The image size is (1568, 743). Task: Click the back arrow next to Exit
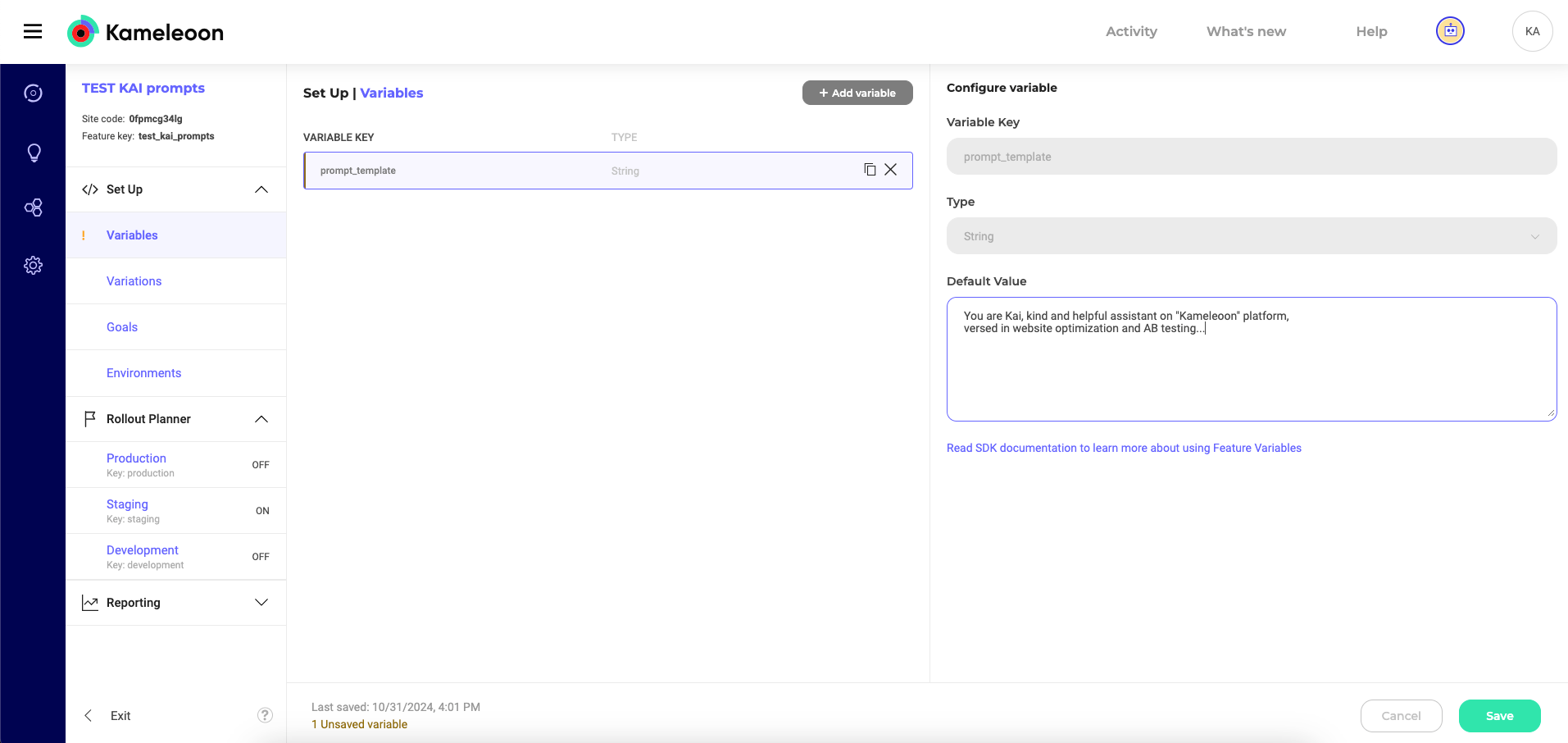tap(89, 715)
